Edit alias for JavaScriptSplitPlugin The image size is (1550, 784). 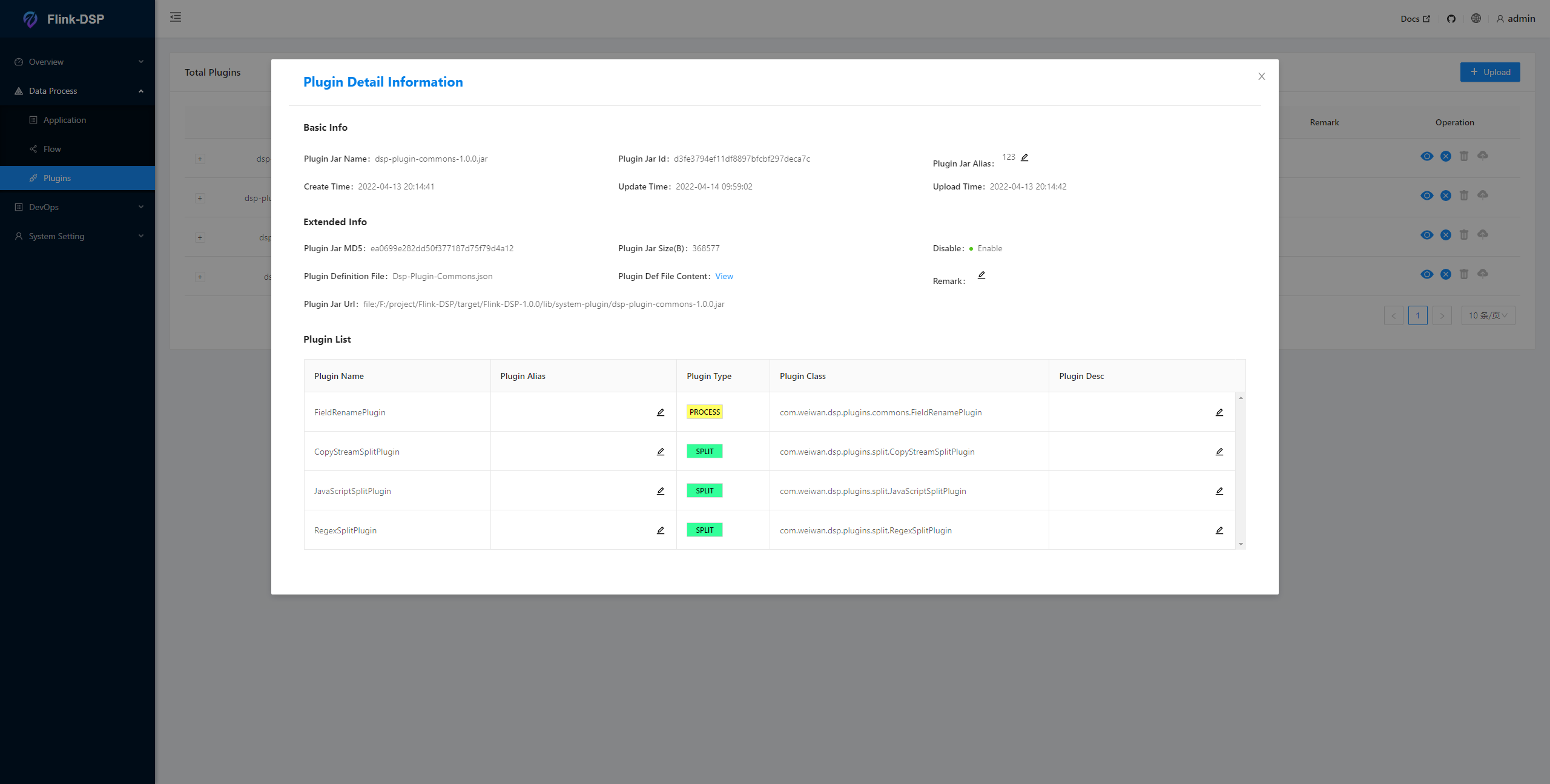[661, 491]
